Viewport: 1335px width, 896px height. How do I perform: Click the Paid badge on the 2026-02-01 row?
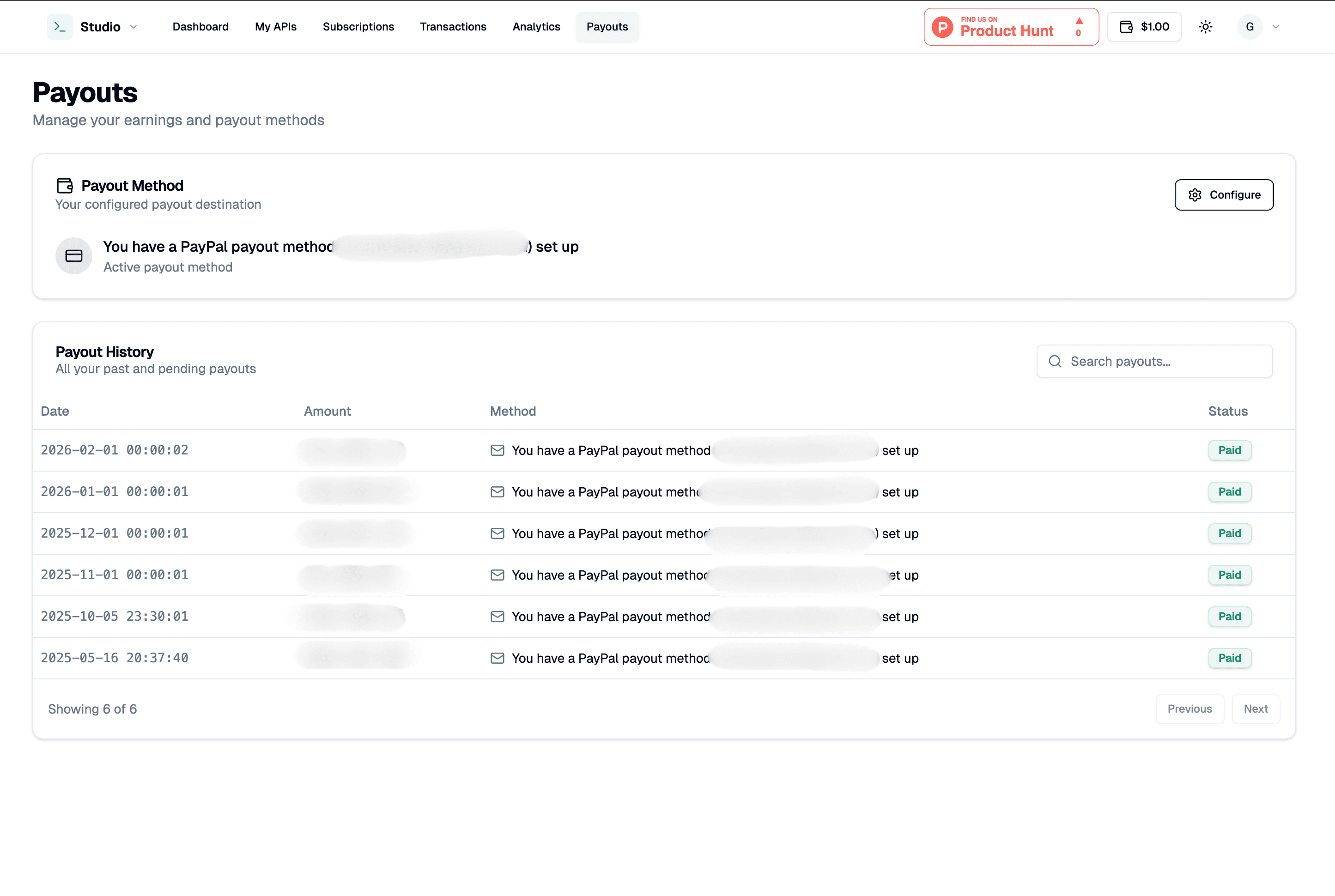click(x=1230, y=450)
